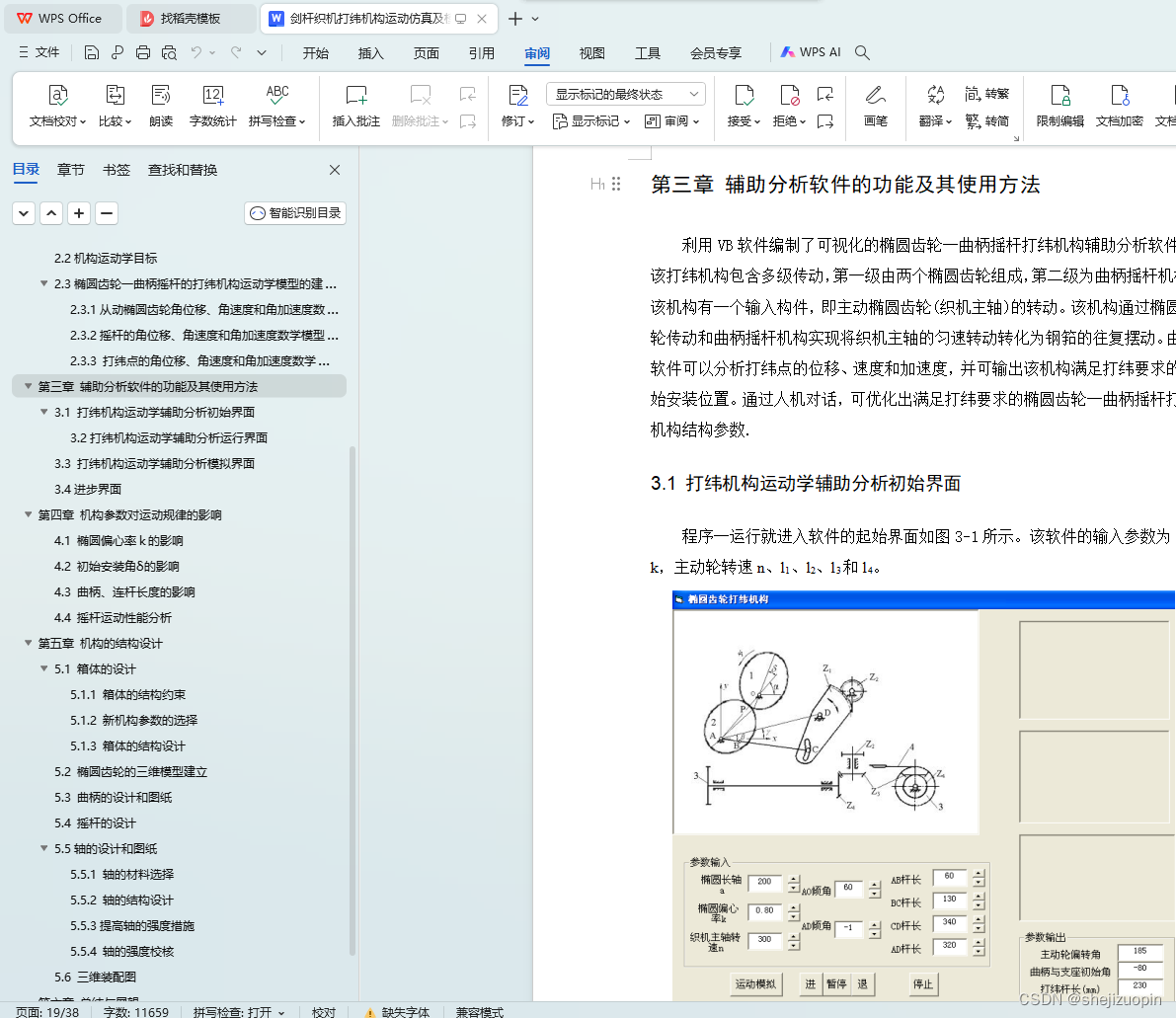The image size is (1176, 1018).
Task: Click the search magnifier icon
Action: pos(863,52)
